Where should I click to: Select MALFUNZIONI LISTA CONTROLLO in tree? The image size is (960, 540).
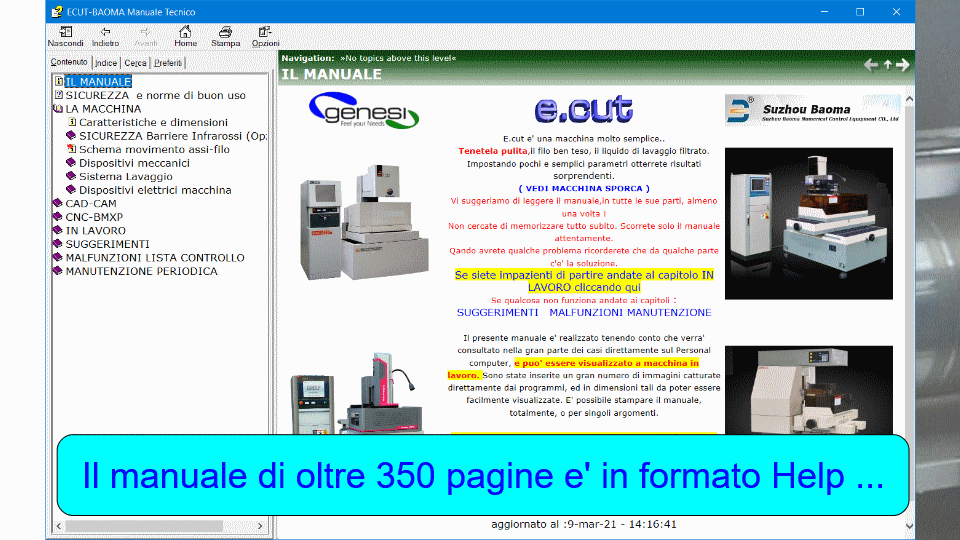click(x=155, y=258)
